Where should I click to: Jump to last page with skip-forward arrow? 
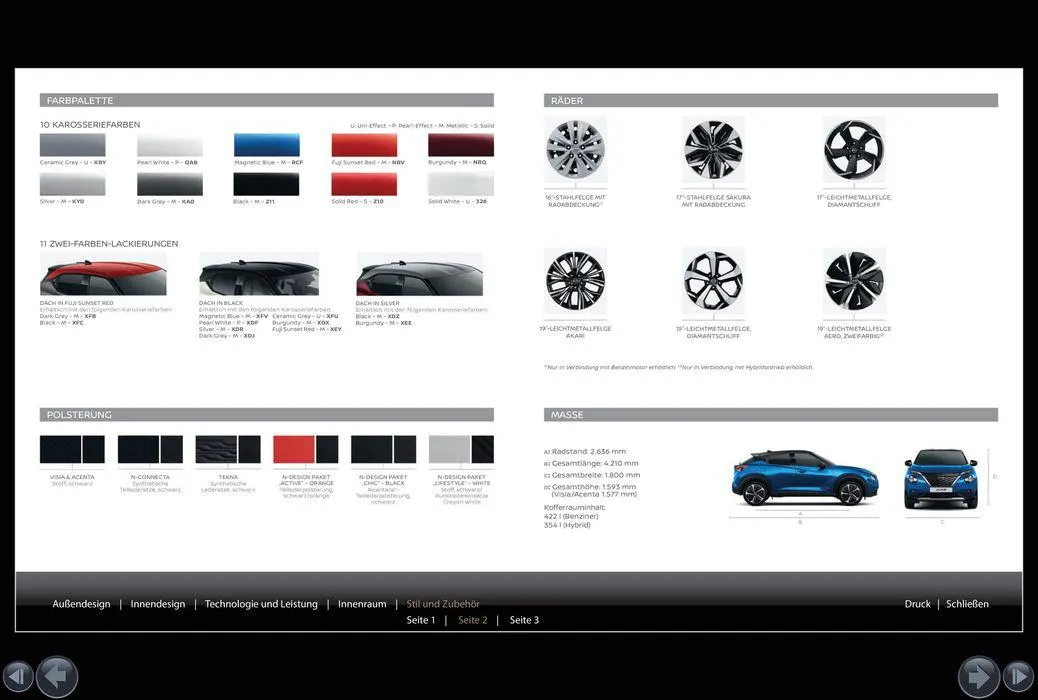click(x=1019, y=677)
